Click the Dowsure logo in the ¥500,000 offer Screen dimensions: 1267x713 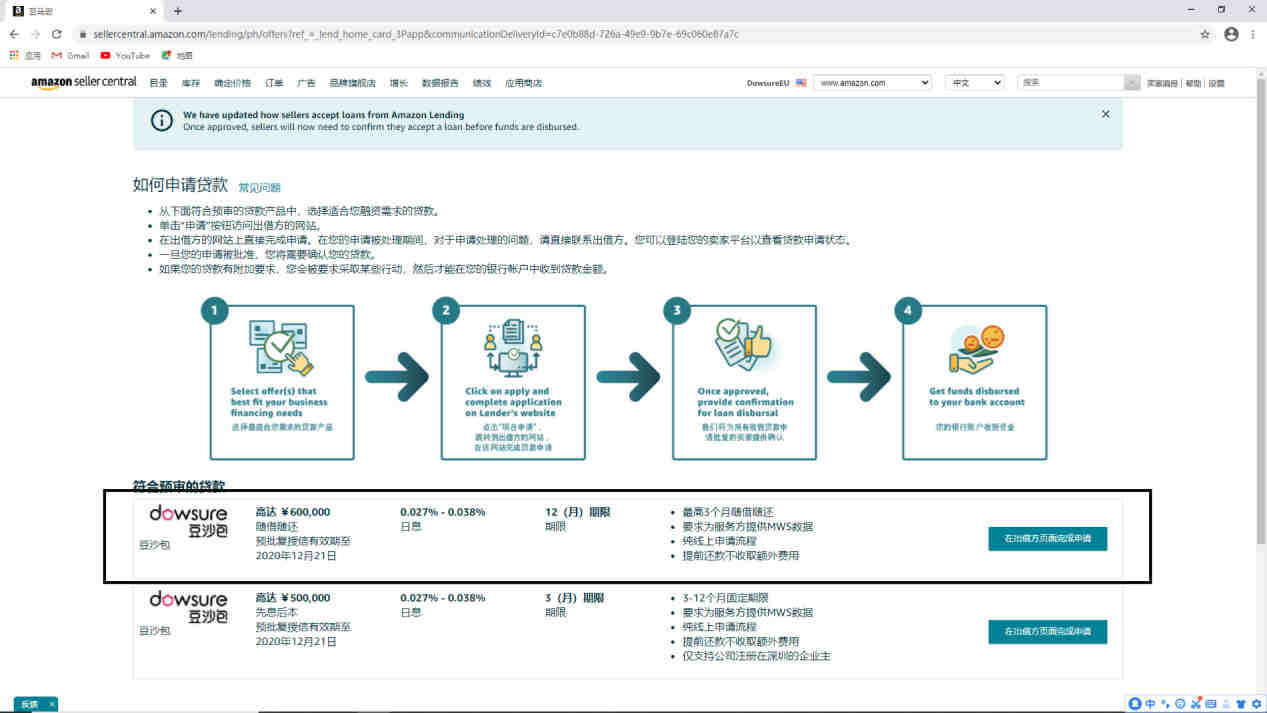coord(188,607)
